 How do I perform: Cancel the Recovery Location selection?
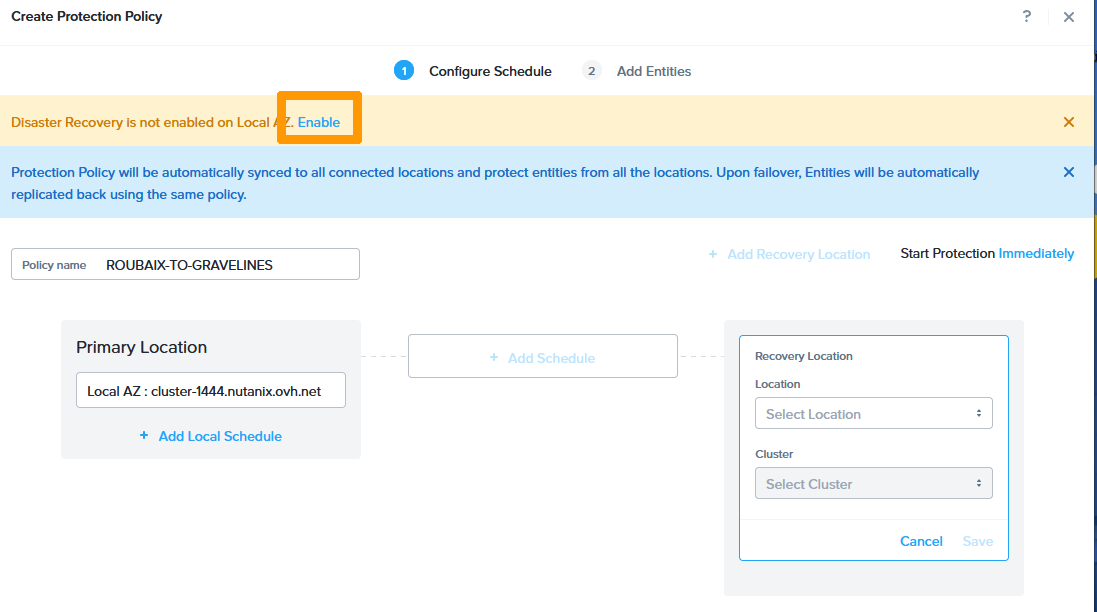pyautogui.click(x=921, y=541)
